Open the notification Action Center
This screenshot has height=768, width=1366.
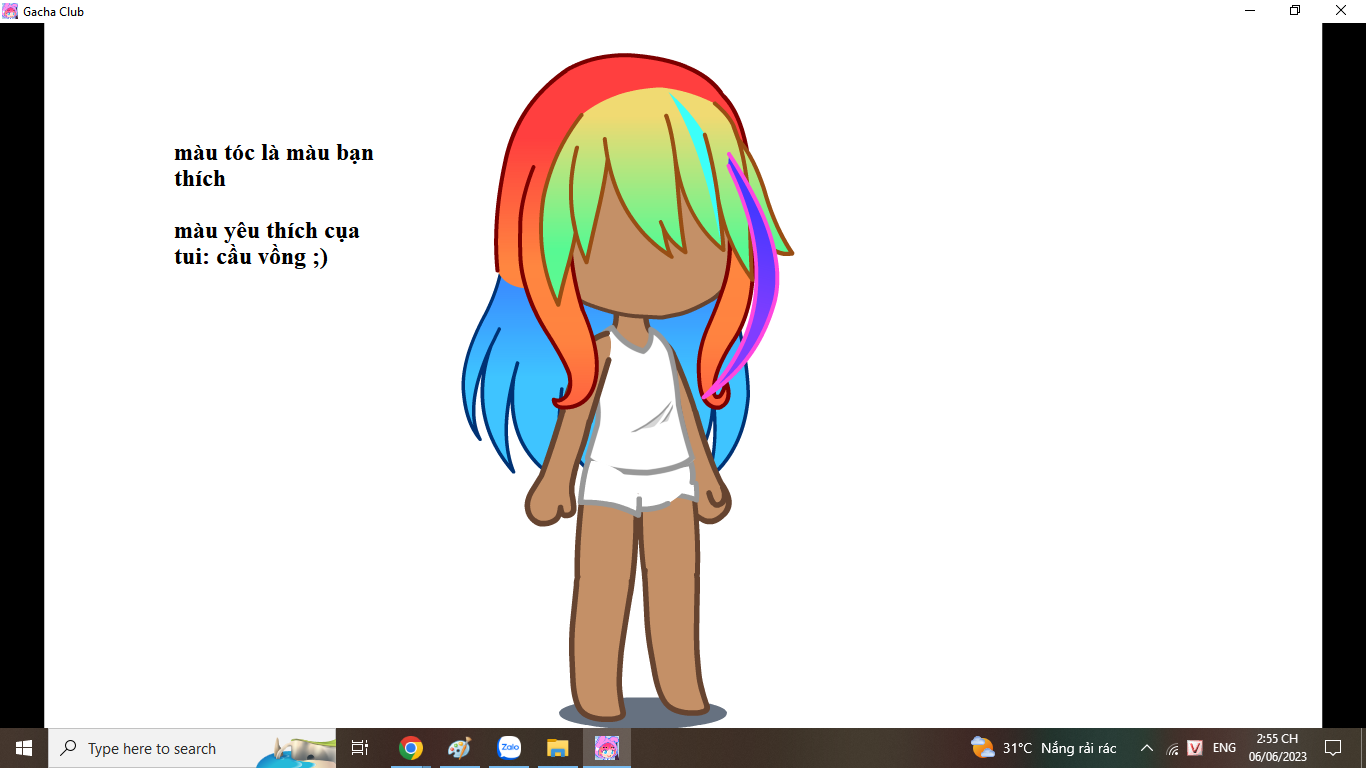[x=1332, y=748]
